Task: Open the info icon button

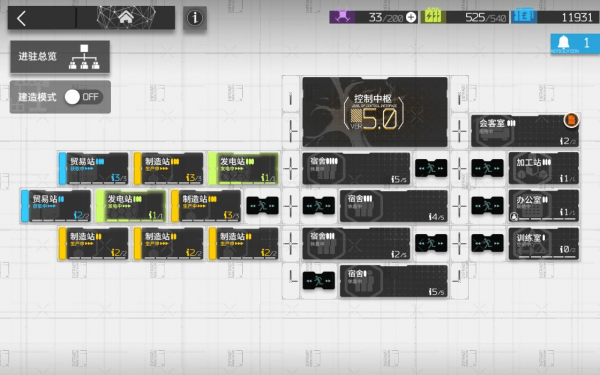Action: point(195,18)
